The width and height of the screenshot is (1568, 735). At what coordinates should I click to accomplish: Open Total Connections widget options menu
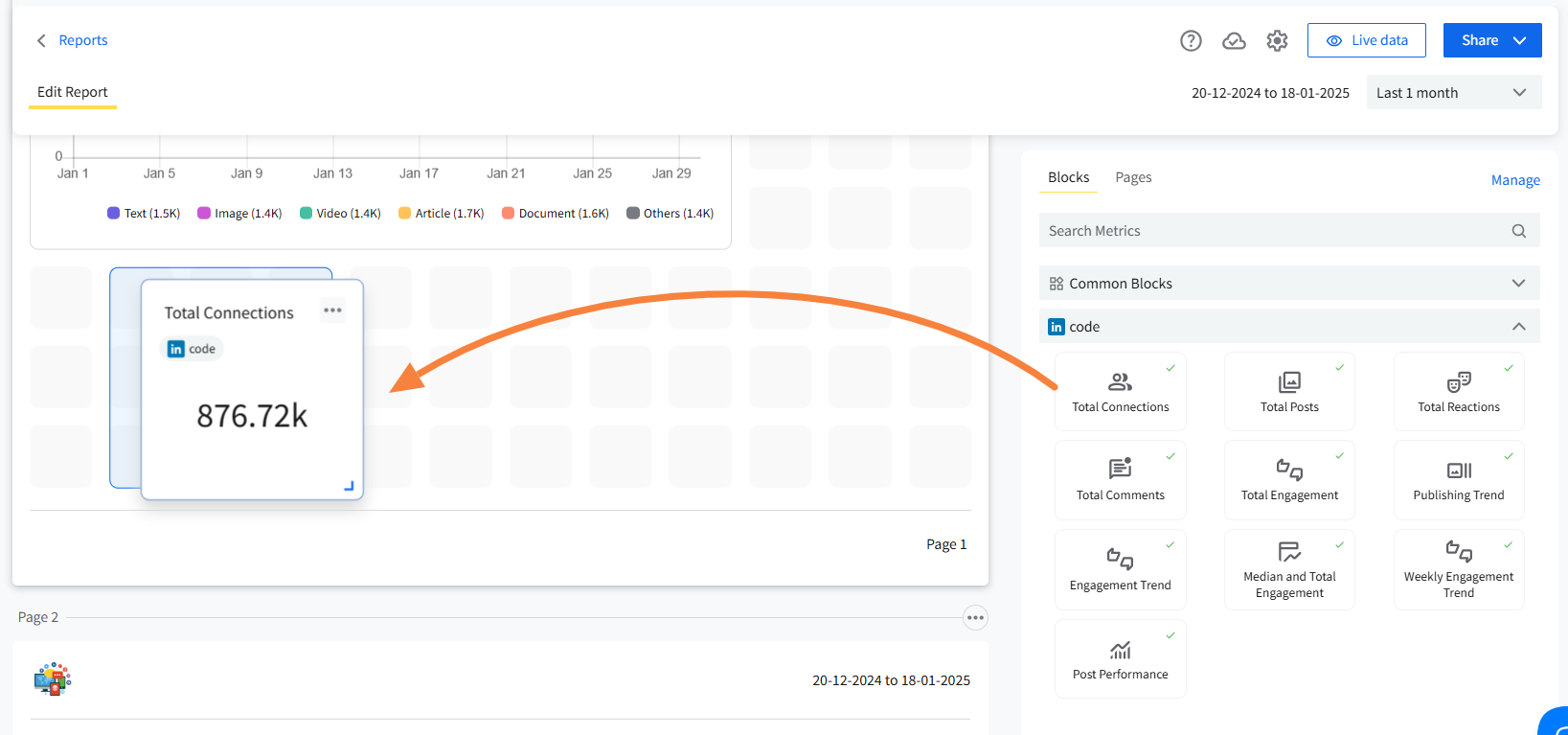[332, 310]
